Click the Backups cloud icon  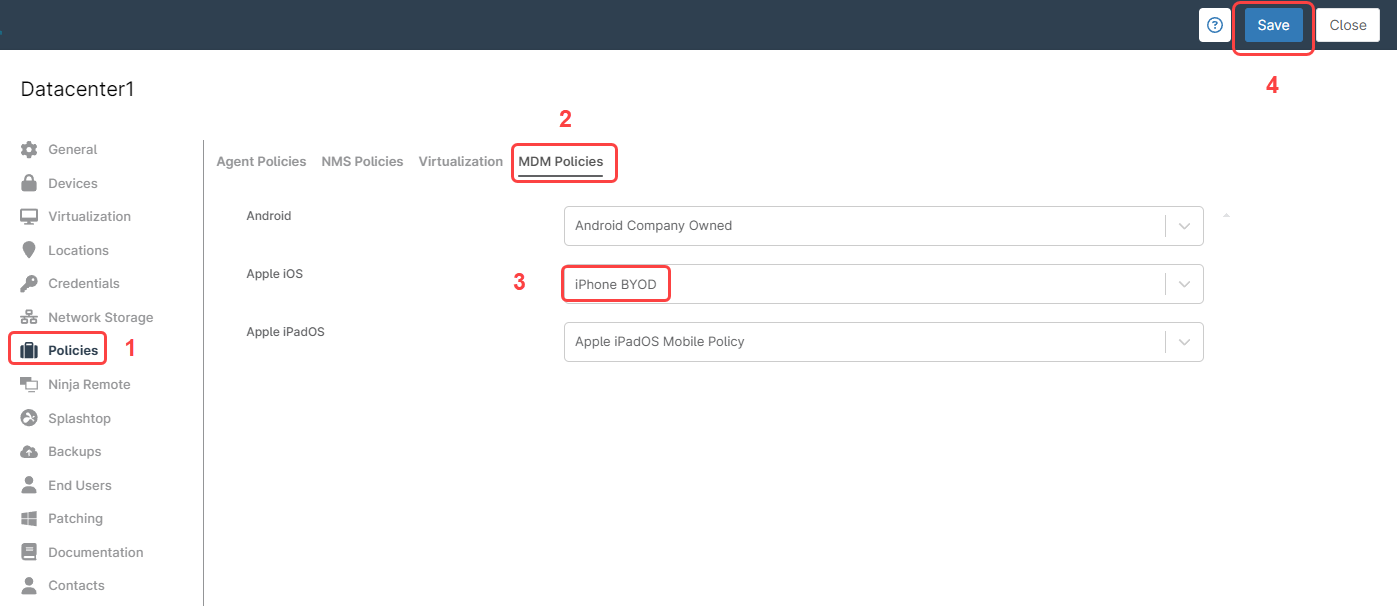(31, 451)
